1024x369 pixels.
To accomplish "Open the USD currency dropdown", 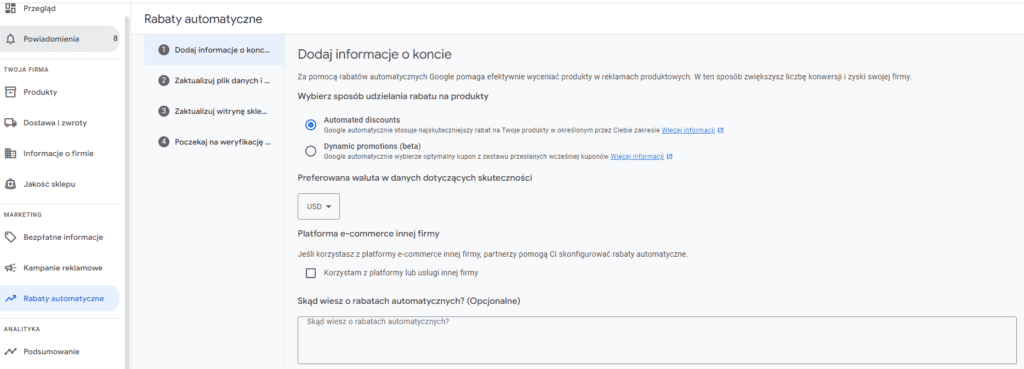I will 319,206.
